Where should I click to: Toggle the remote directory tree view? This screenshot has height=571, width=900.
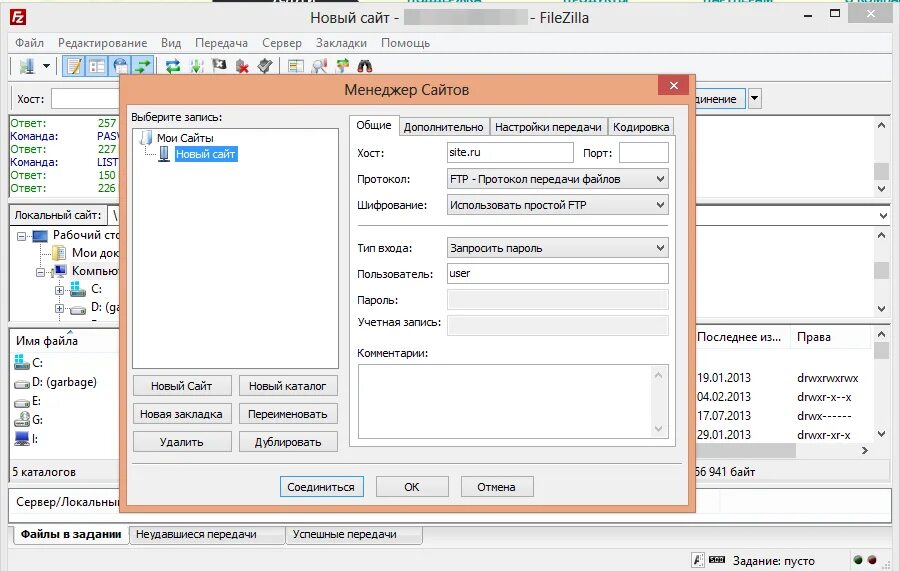coord(120,67)
